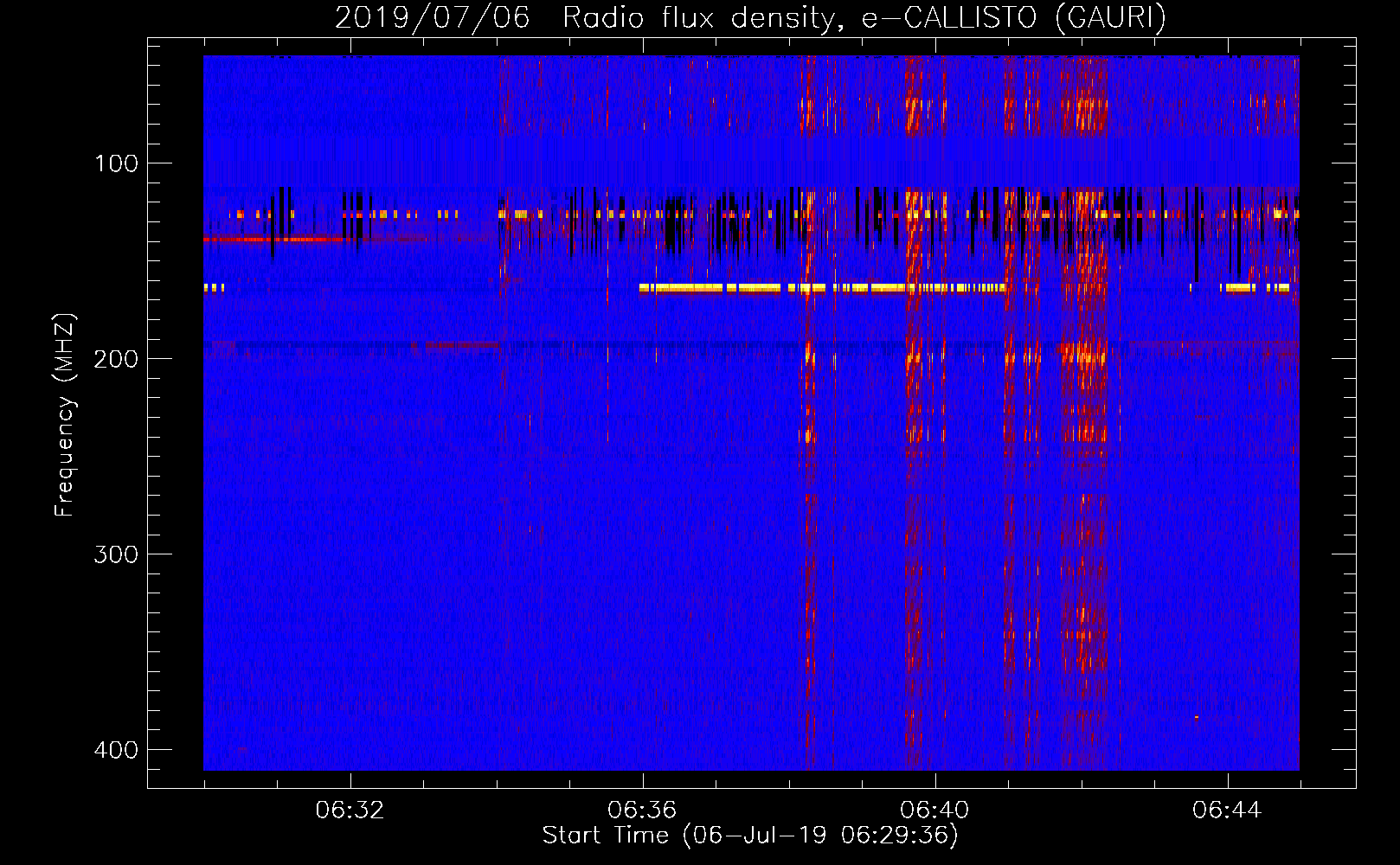Click the plot title "2019/07/06 Radio flux density, e-CALLISTO (GAURI)"
Screen dimensions: 1400x865
750,17
